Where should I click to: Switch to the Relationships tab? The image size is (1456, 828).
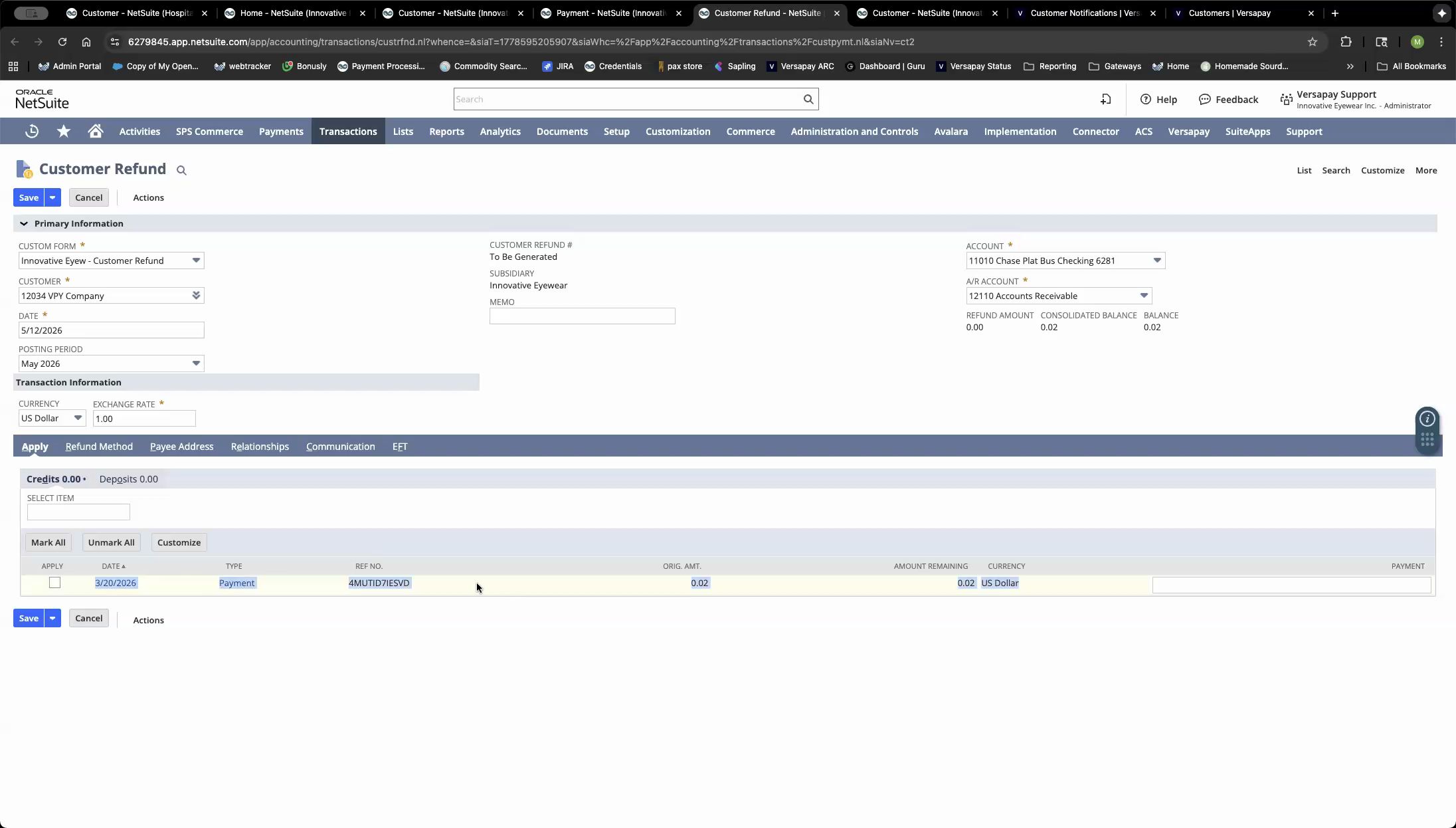[x=260, y=447]
